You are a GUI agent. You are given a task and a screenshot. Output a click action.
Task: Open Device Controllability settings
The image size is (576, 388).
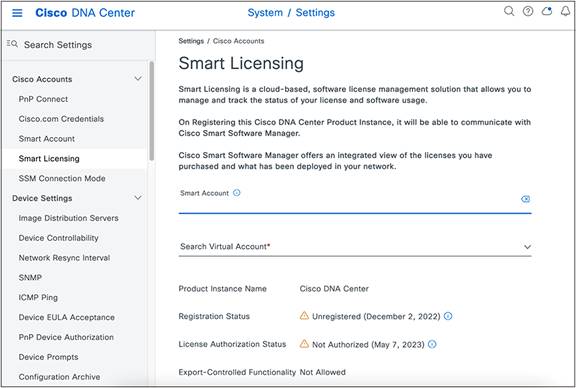(59, 238)
